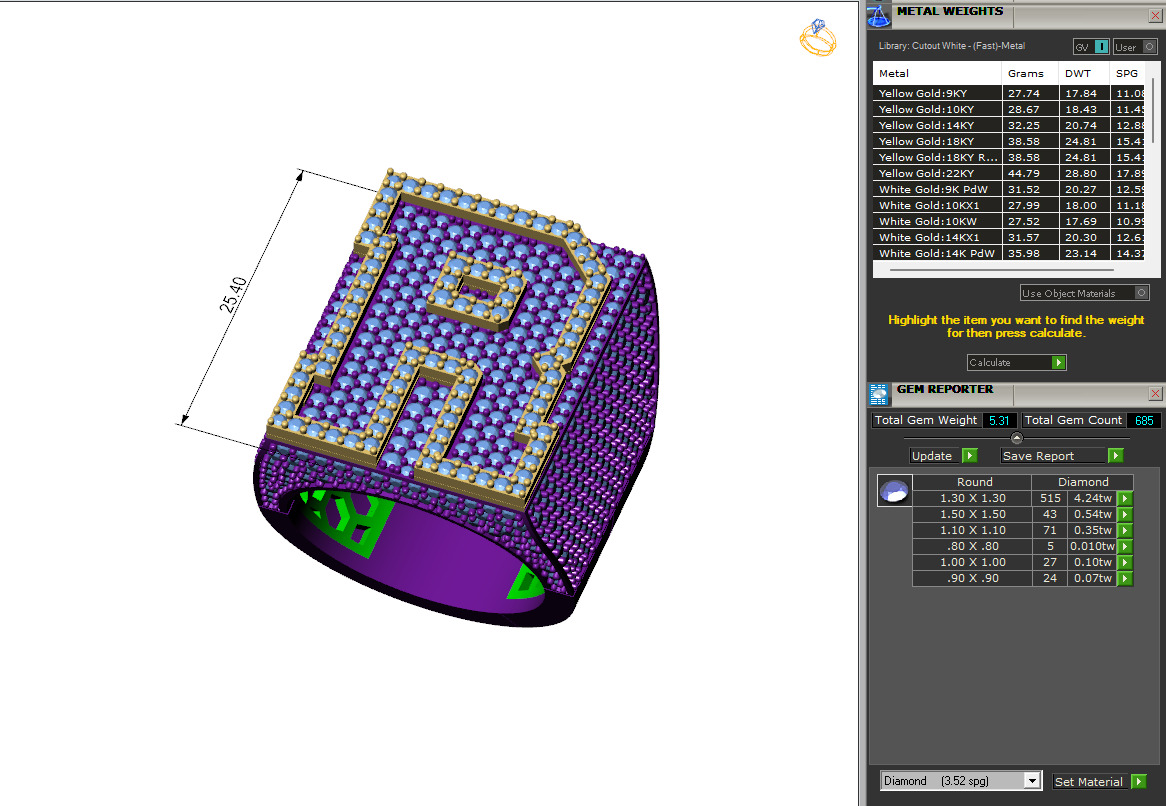Click green arrow for 1.50 X 1.50 row
1166x806 pixels.
1125,515
